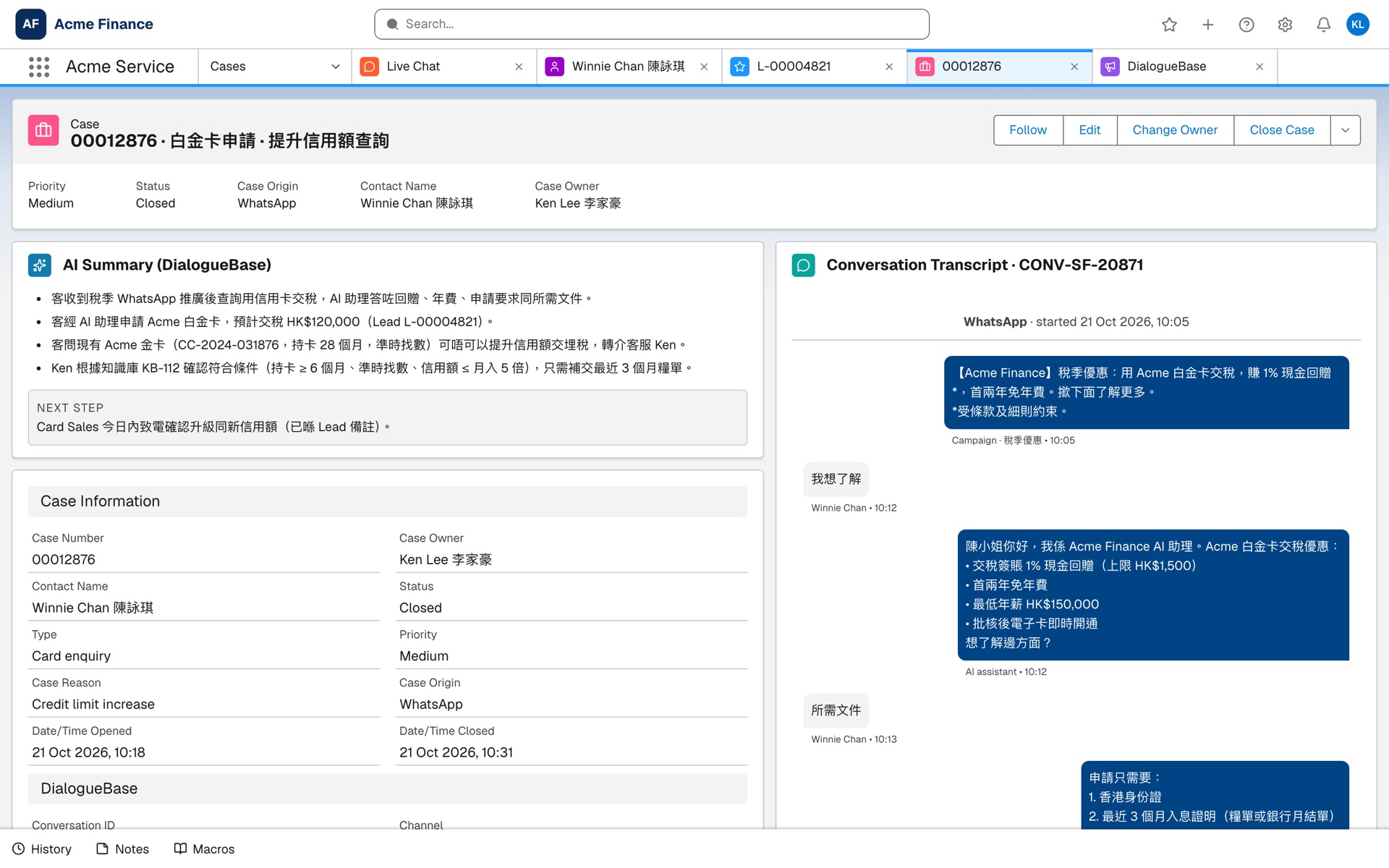The image size is (1389, 868).
Task: Open contact Winnie Chan 陳詠琪 in highlights
Action: 417,203
